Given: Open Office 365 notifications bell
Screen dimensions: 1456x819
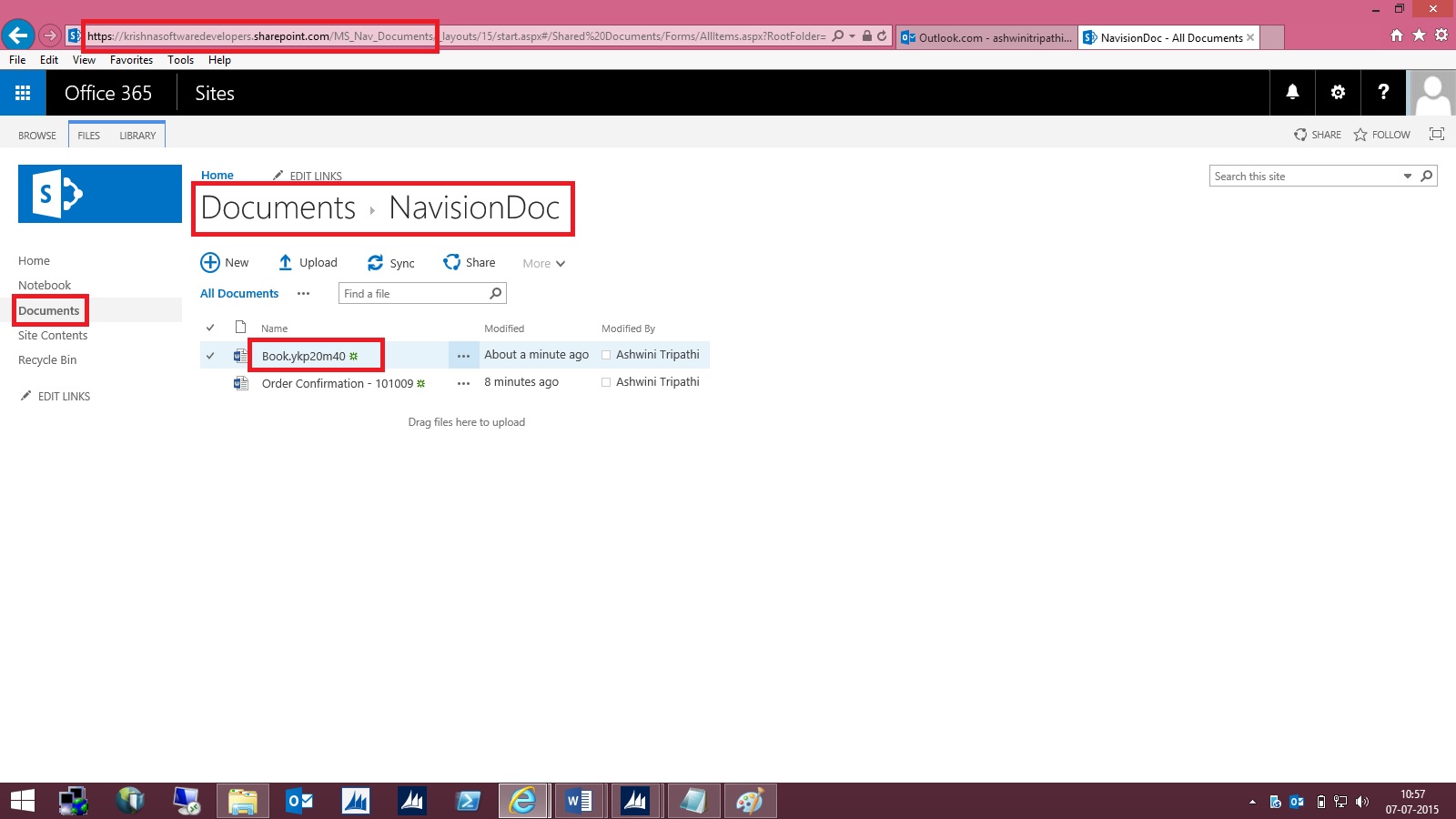Looking at the screenshot, I should tap(1293, 92).
